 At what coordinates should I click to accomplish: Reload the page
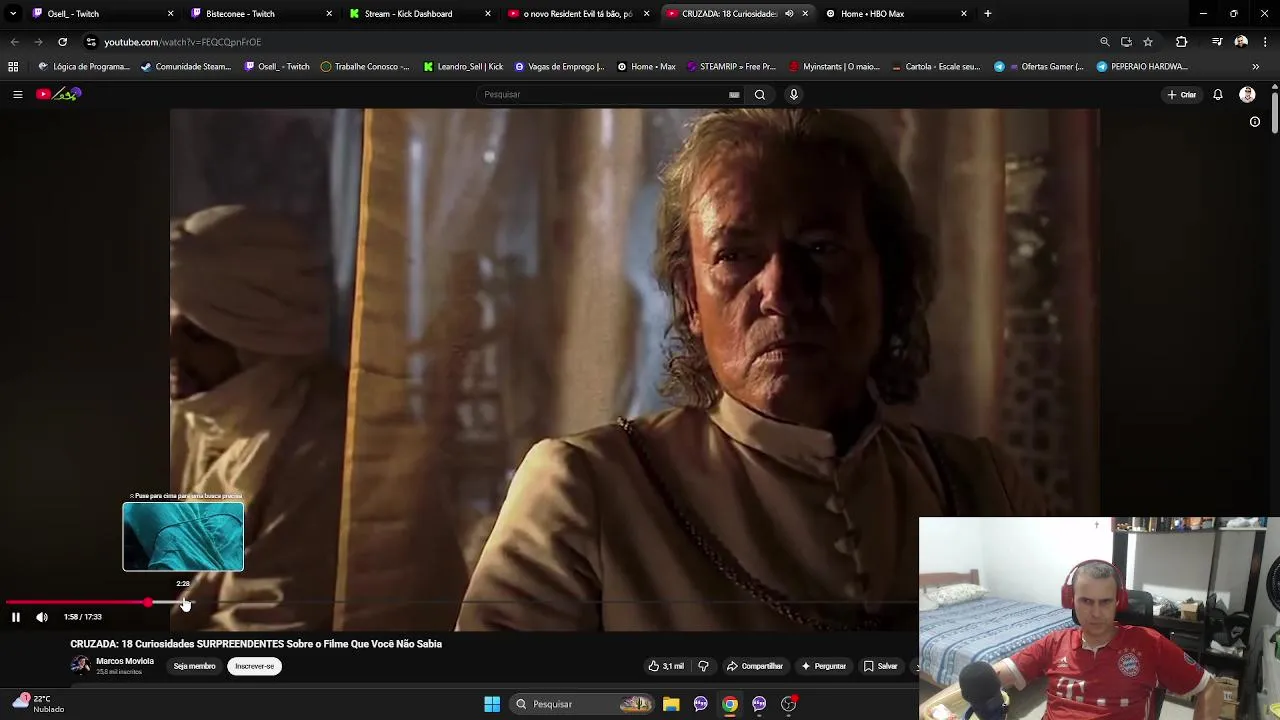point(62,42)
